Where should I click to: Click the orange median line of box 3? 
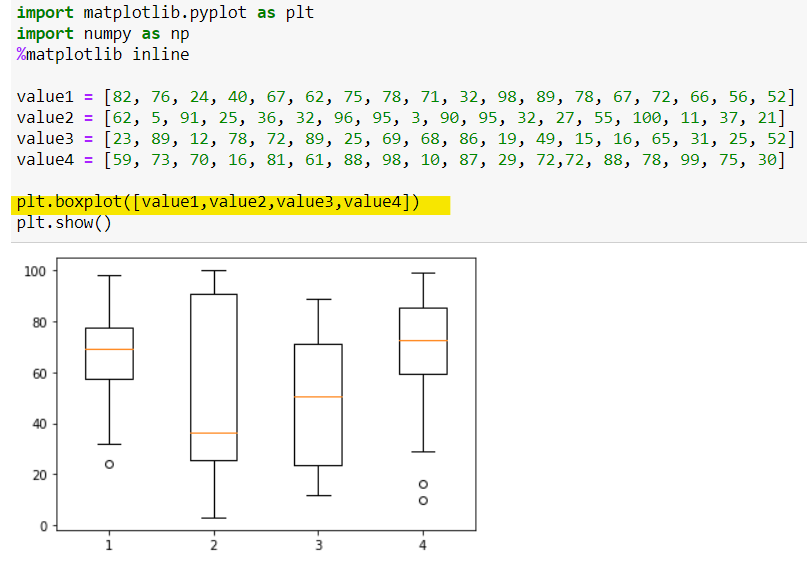(318, 397)
